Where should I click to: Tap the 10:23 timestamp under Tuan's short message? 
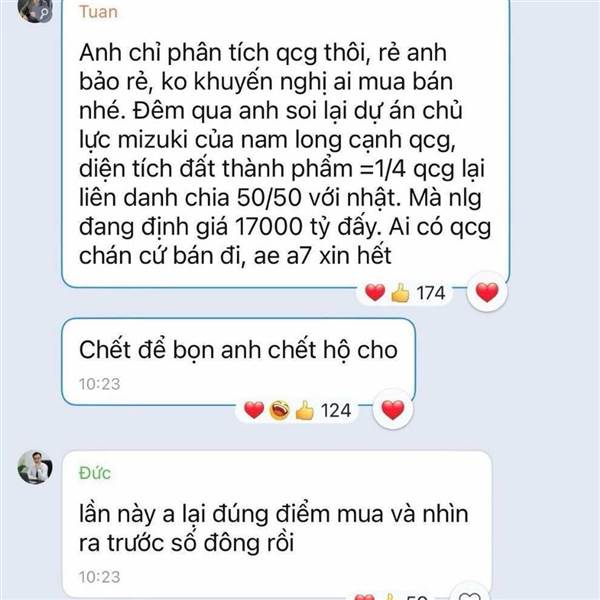(x=99, y=384)
